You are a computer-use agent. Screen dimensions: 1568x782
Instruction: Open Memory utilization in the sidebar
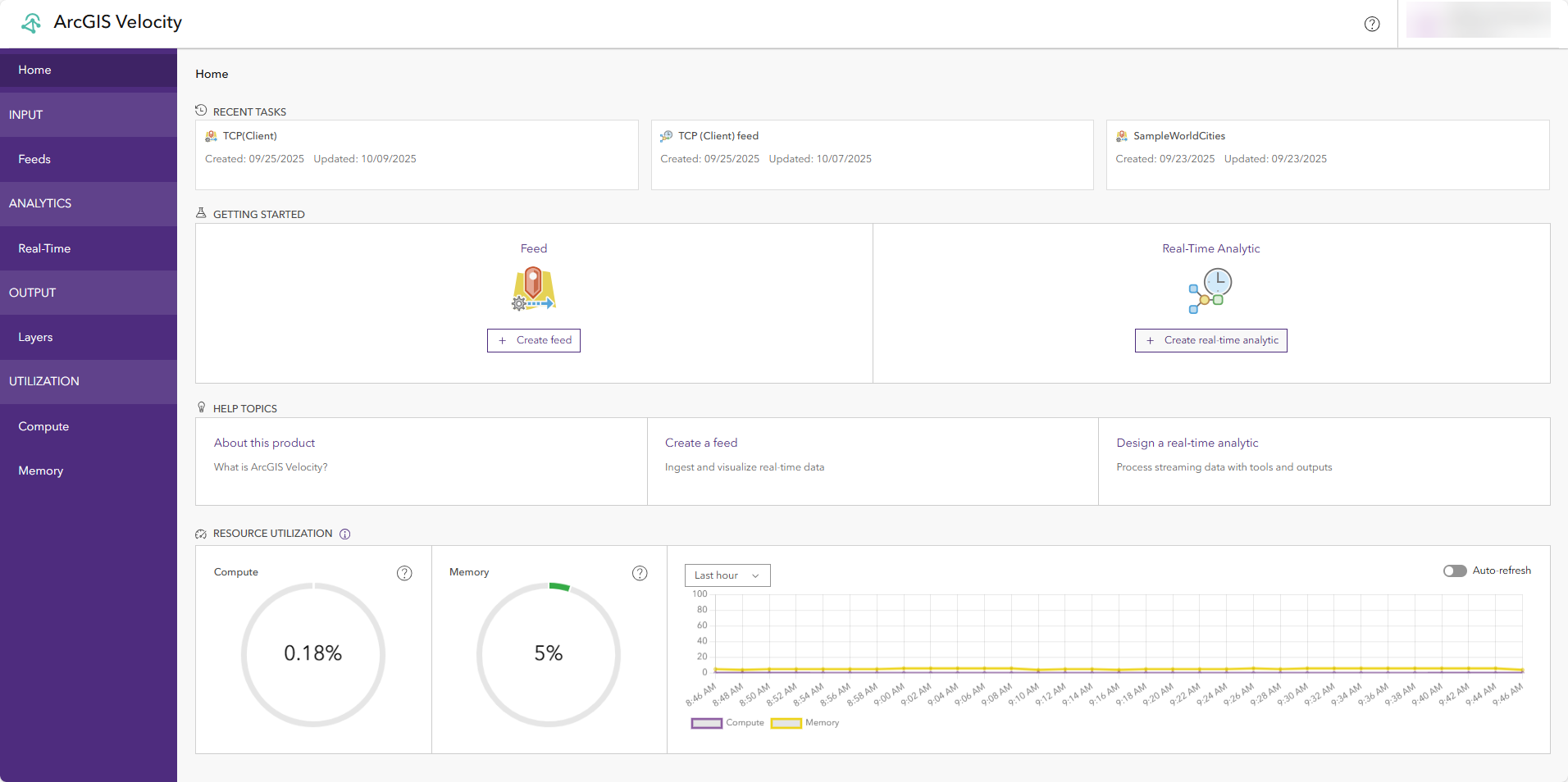(x=89, y=471)
